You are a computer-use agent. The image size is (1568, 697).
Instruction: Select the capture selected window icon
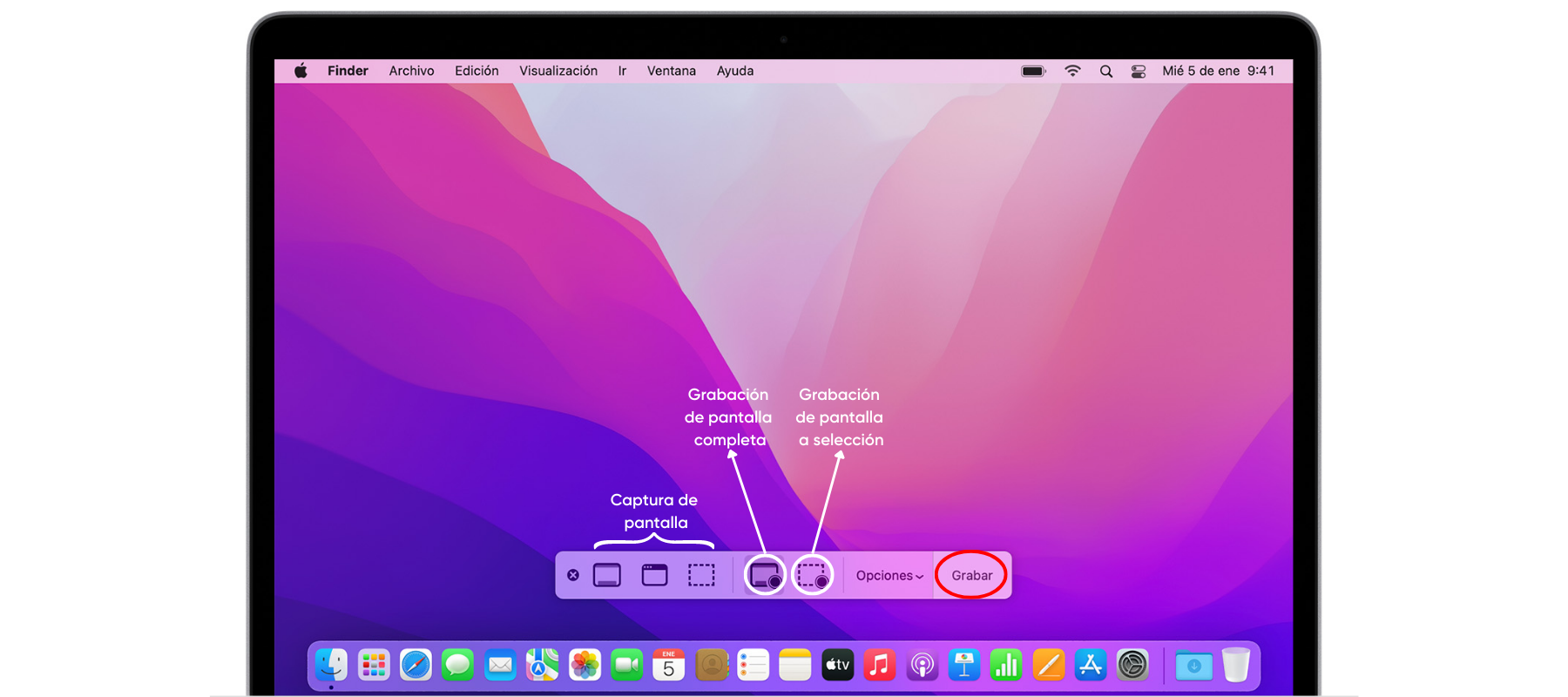(654, 575)
